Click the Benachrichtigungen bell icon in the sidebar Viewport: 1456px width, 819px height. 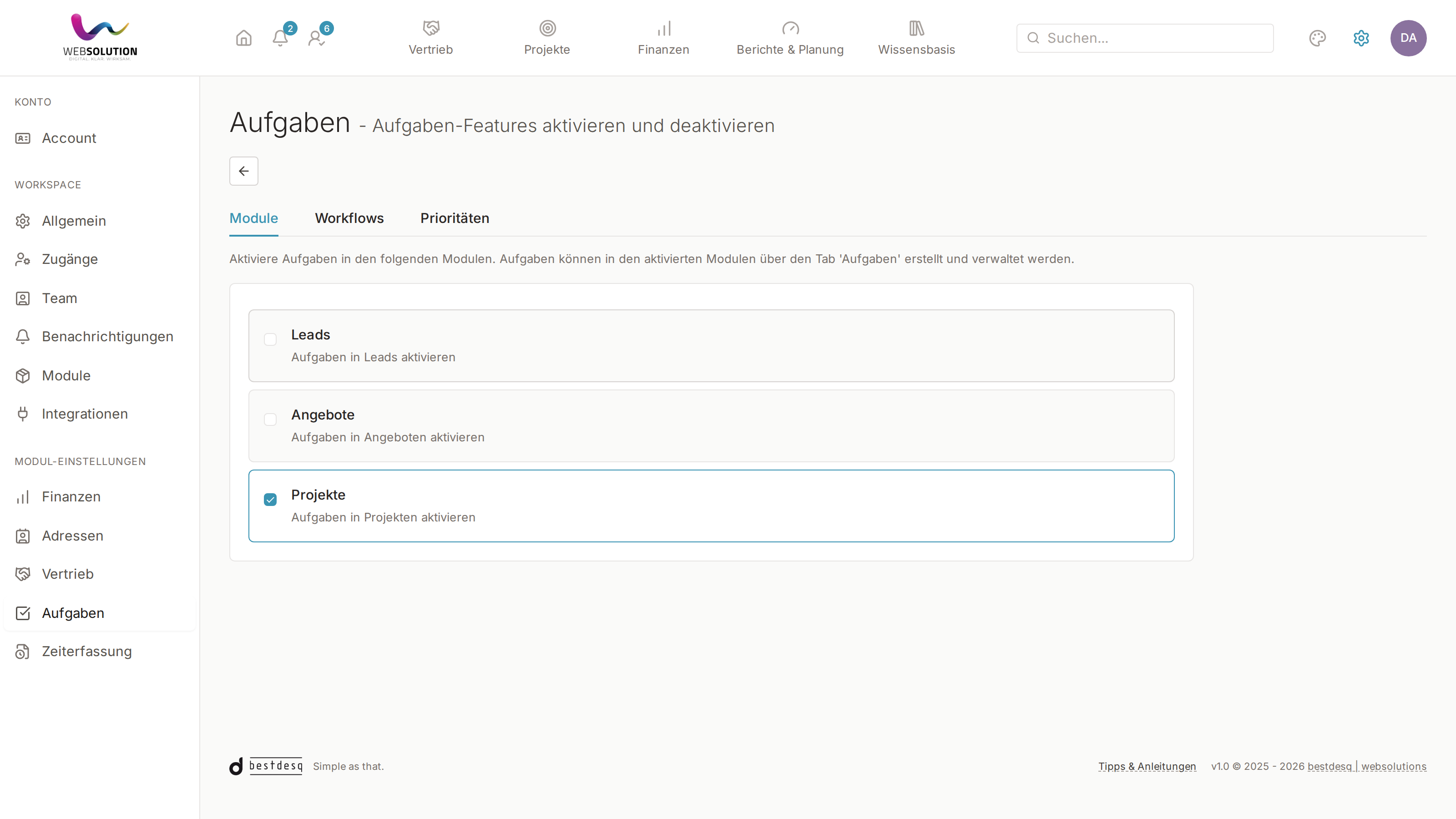pos(23,337)
